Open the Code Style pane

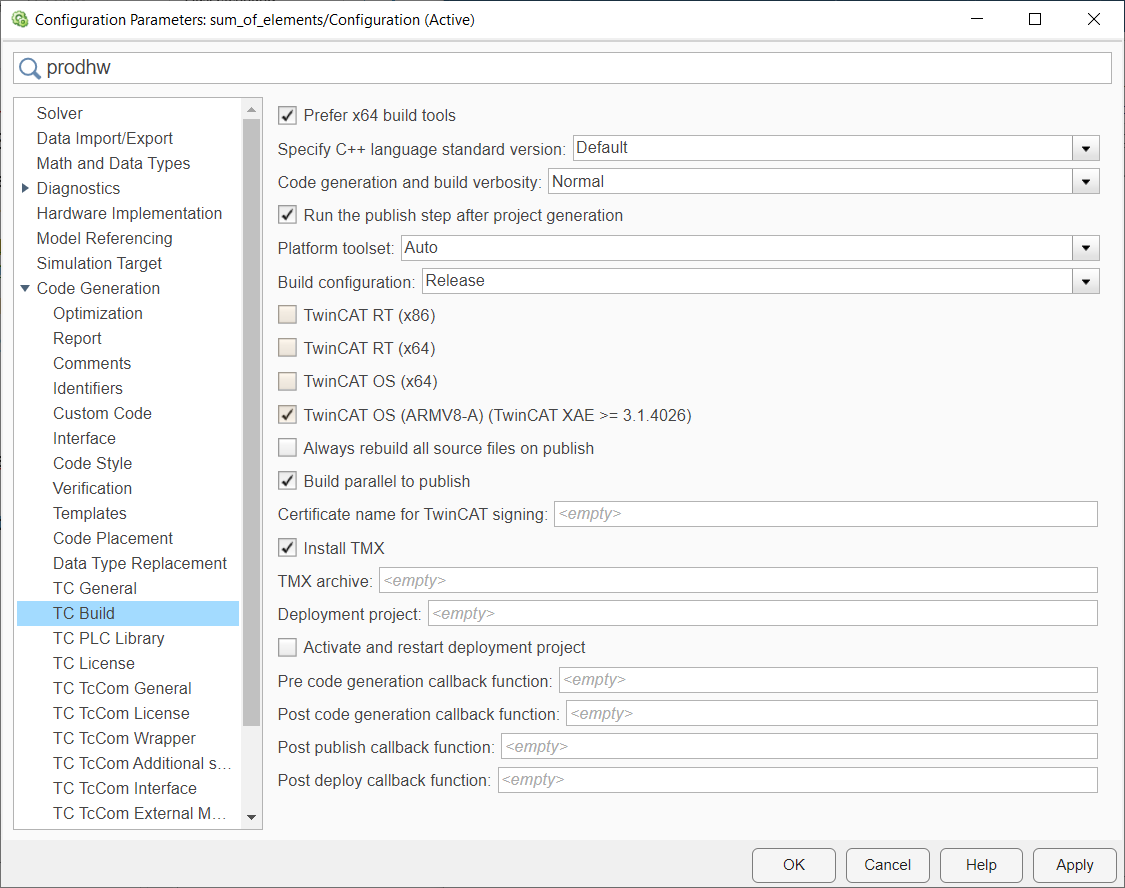tap(93, 463)
